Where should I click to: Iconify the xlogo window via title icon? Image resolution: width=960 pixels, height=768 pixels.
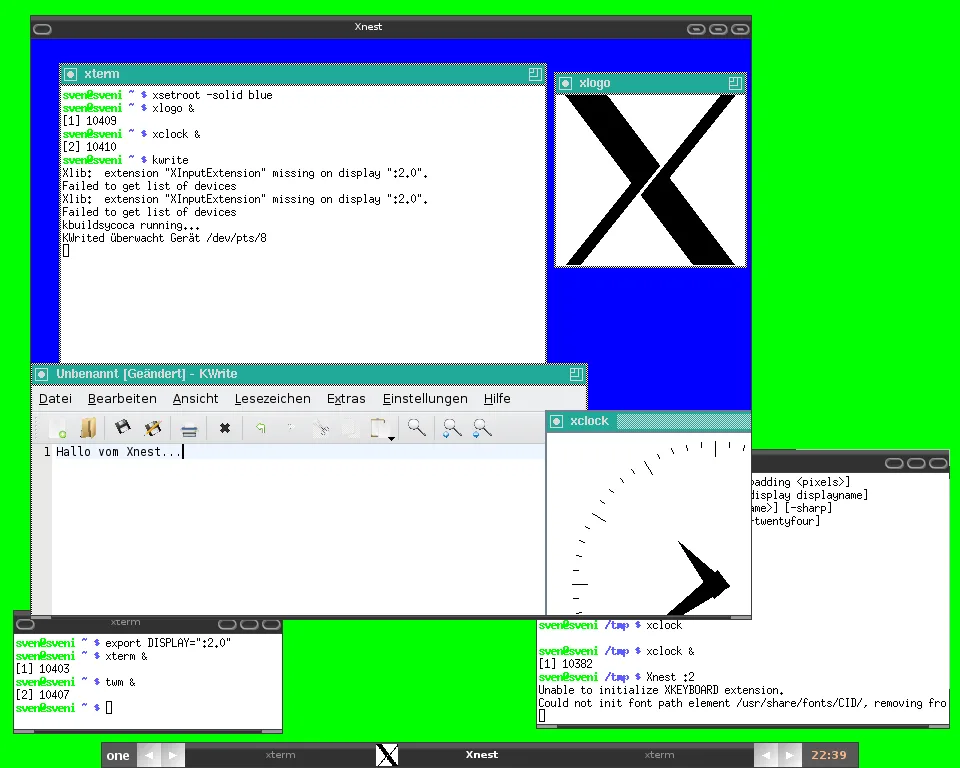pos(566,83)
